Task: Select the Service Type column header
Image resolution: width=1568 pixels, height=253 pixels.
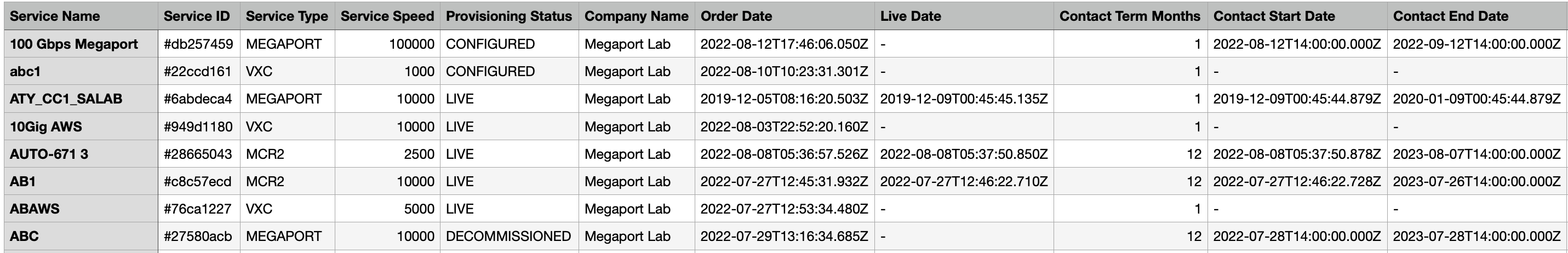Action: click(x=287, y=16)
